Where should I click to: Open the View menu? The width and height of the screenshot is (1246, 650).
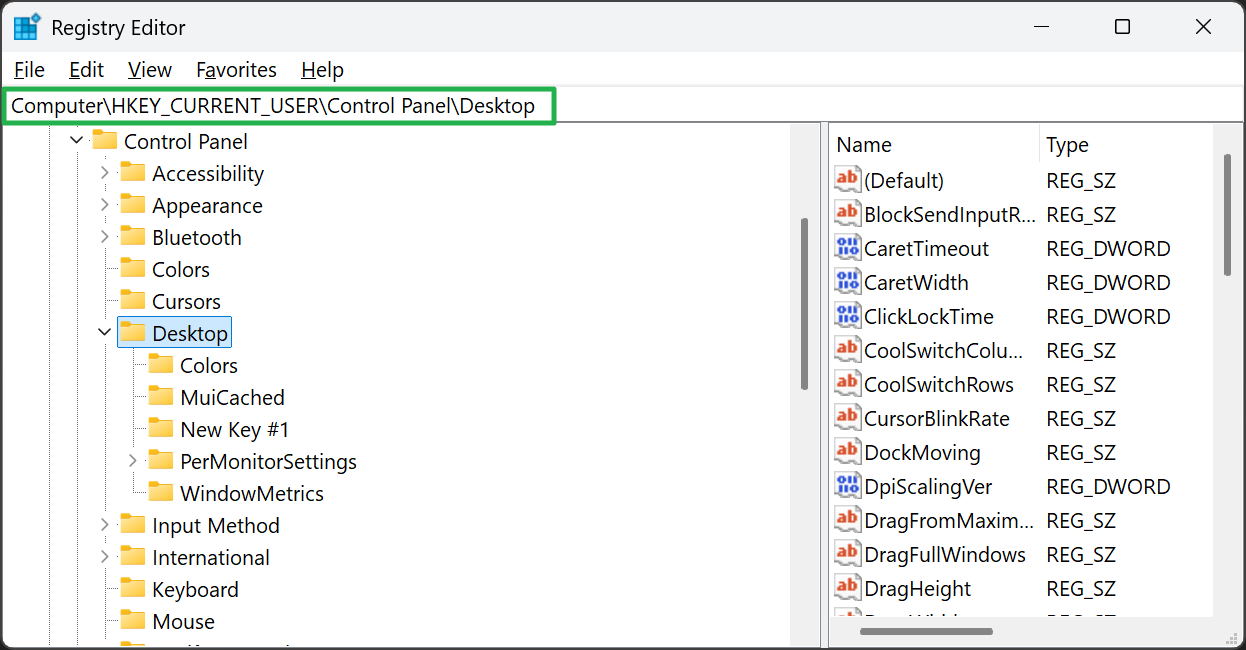150,70
